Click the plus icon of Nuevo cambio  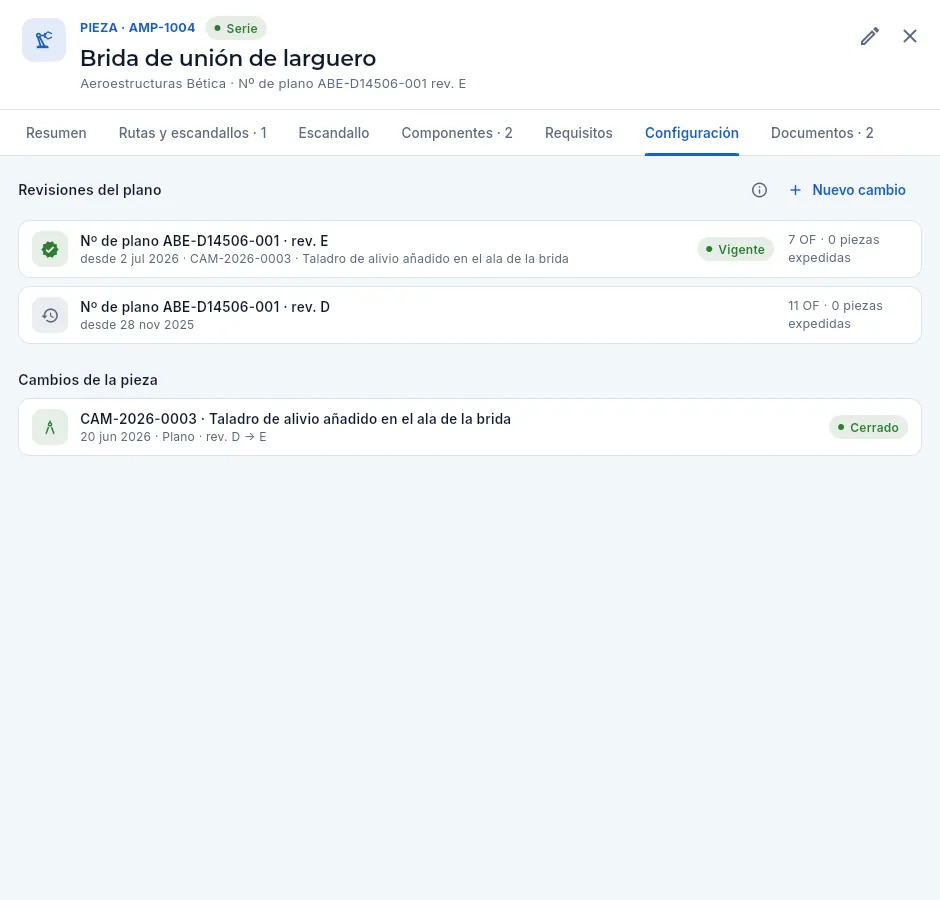point(795,190)
